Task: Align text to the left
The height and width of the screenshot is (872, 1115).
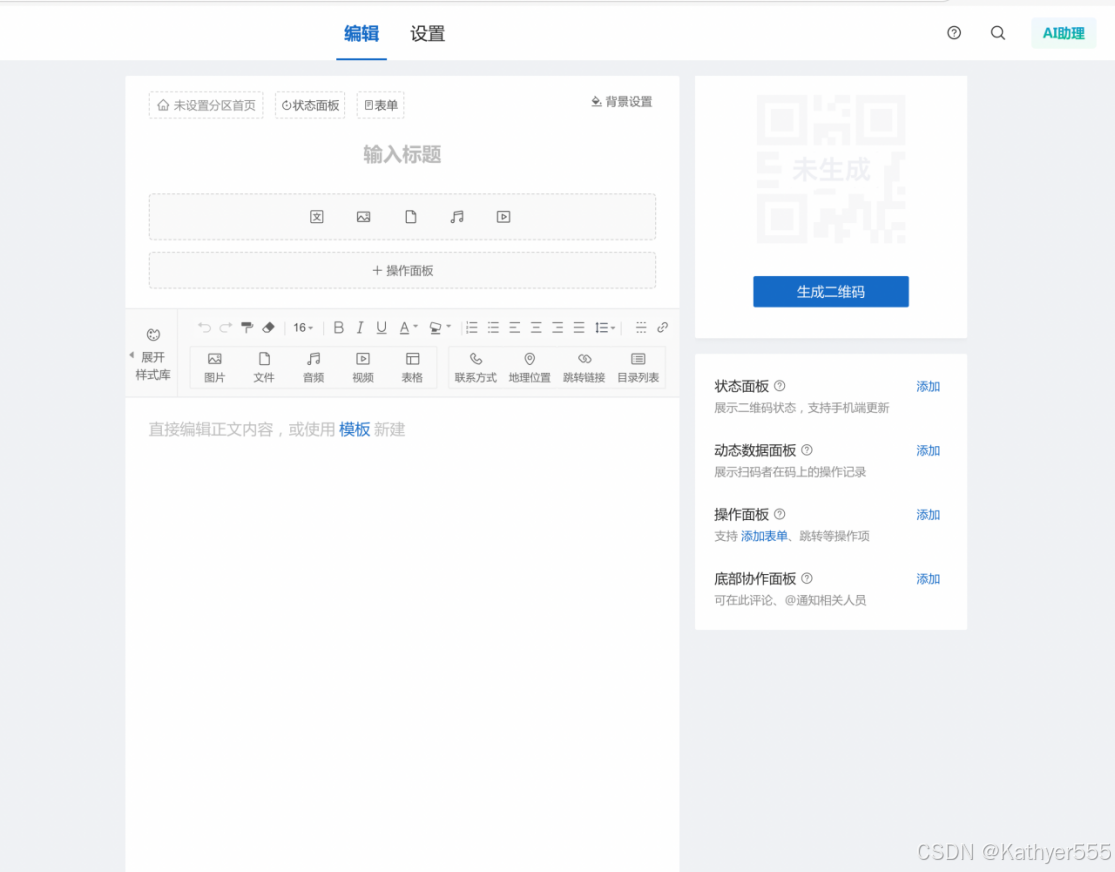Action: pyautogui.click(x=514, y=327)
